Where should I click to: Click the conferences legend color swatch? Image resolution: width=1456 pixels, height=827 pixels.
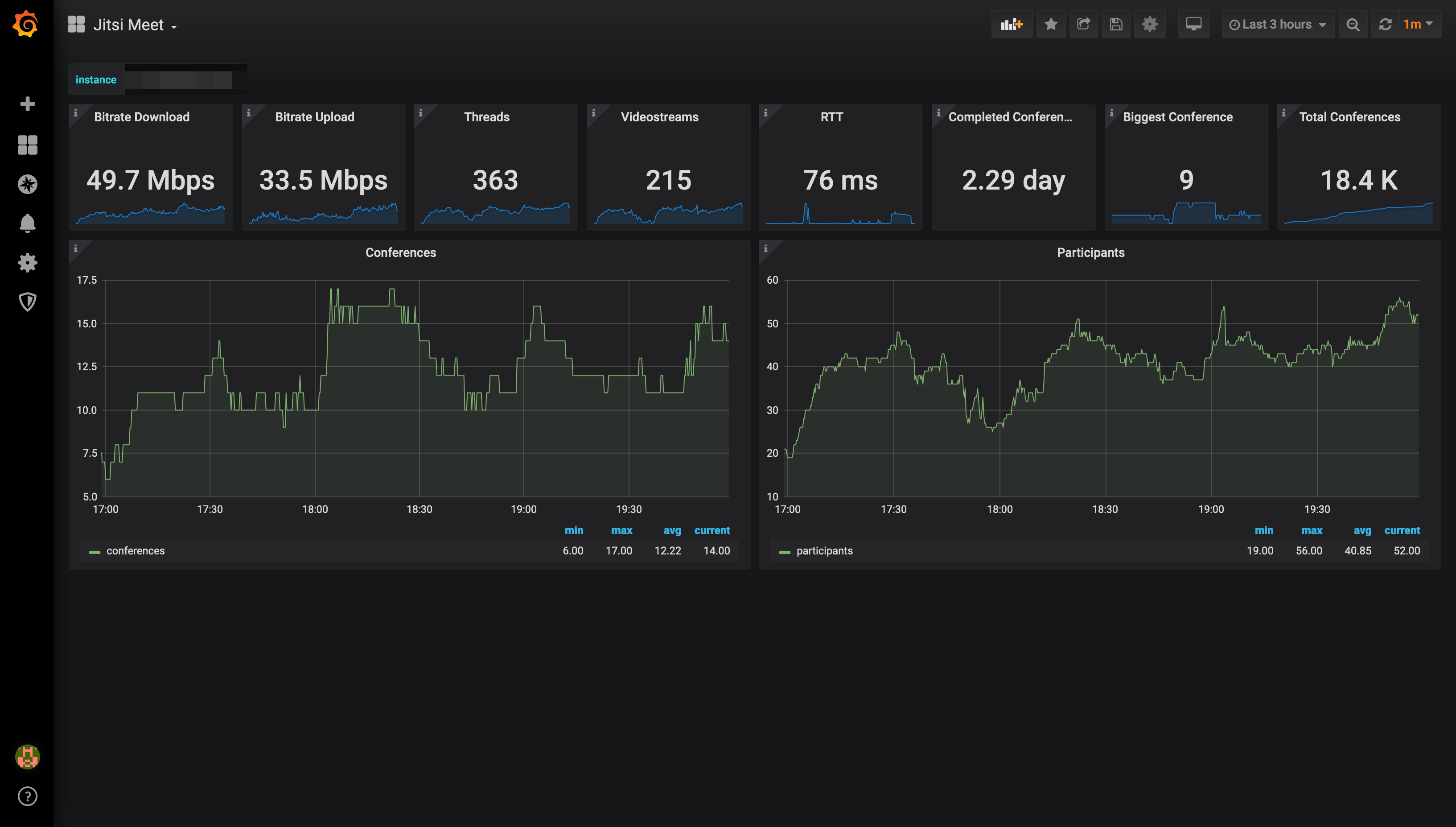[x=94, y=551]
